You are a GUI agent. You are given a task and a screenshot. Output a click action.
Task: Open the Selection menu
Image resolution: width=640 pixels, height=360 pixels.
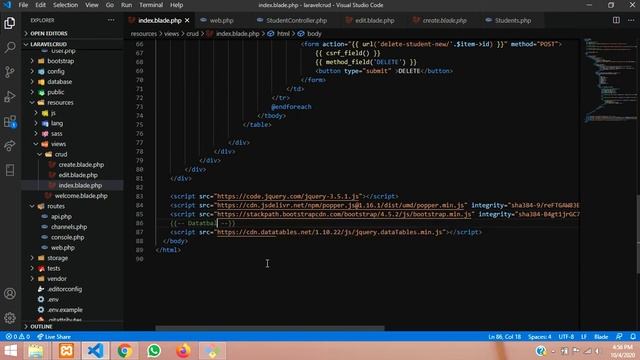[x=65, y=5]
